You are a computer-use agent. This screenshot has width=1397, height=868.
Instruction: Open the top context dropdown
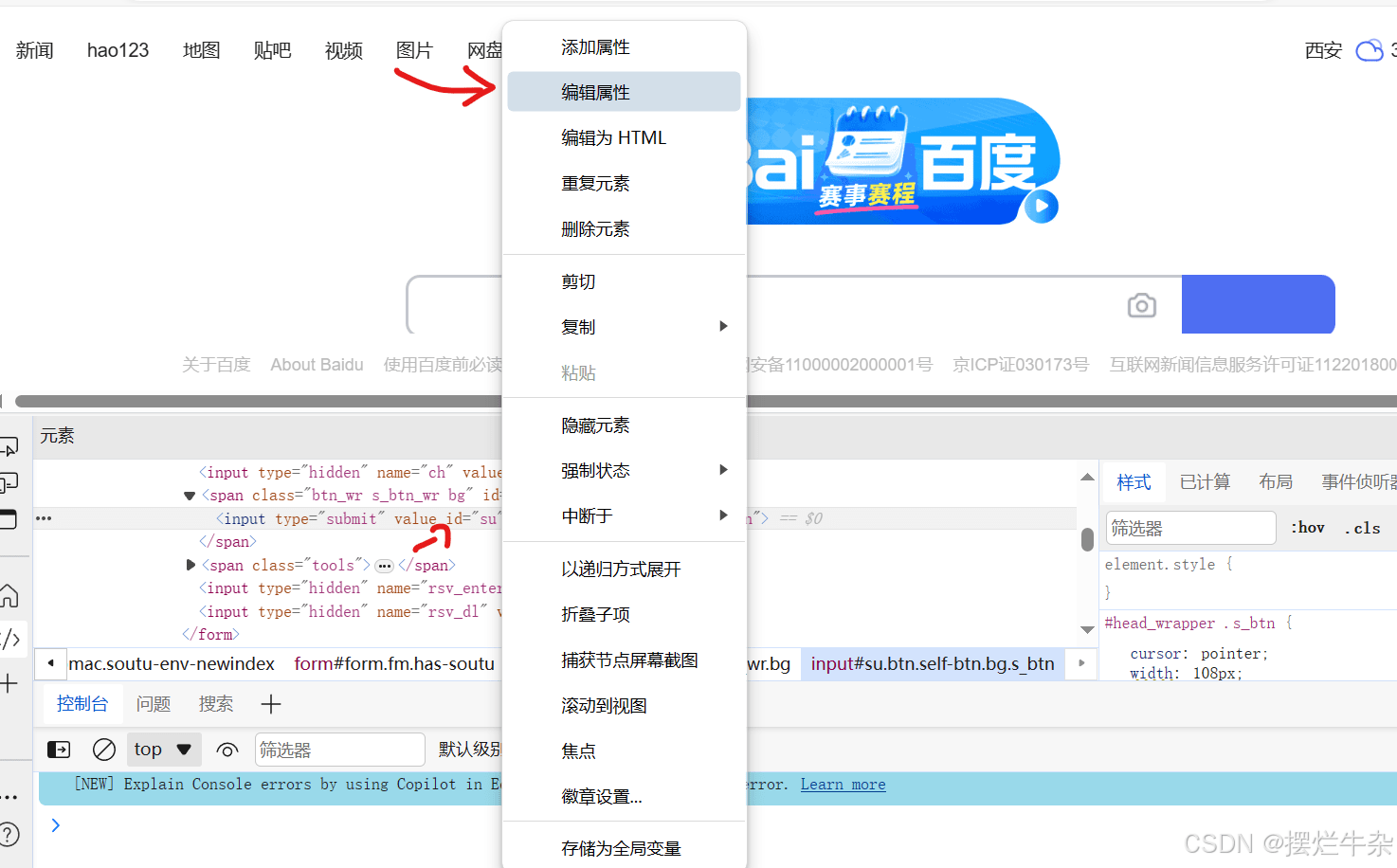163,750
